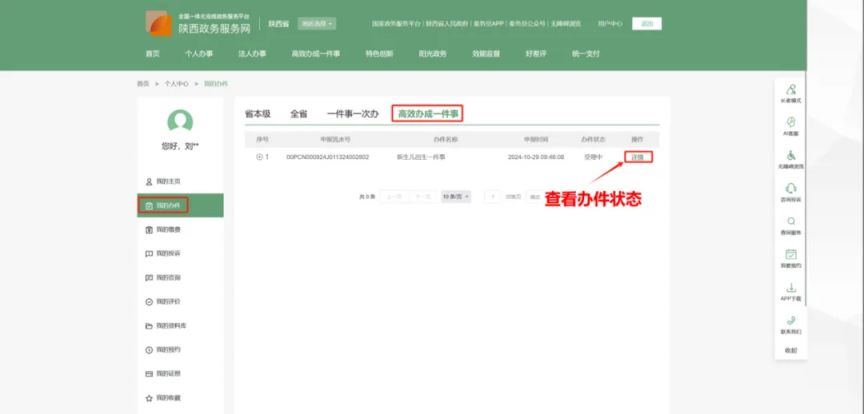This screenshot has height=414, width=864.
Task: Open the 我要预约 calendar icon
Action: pyautogui.click(x=791, y=254)
